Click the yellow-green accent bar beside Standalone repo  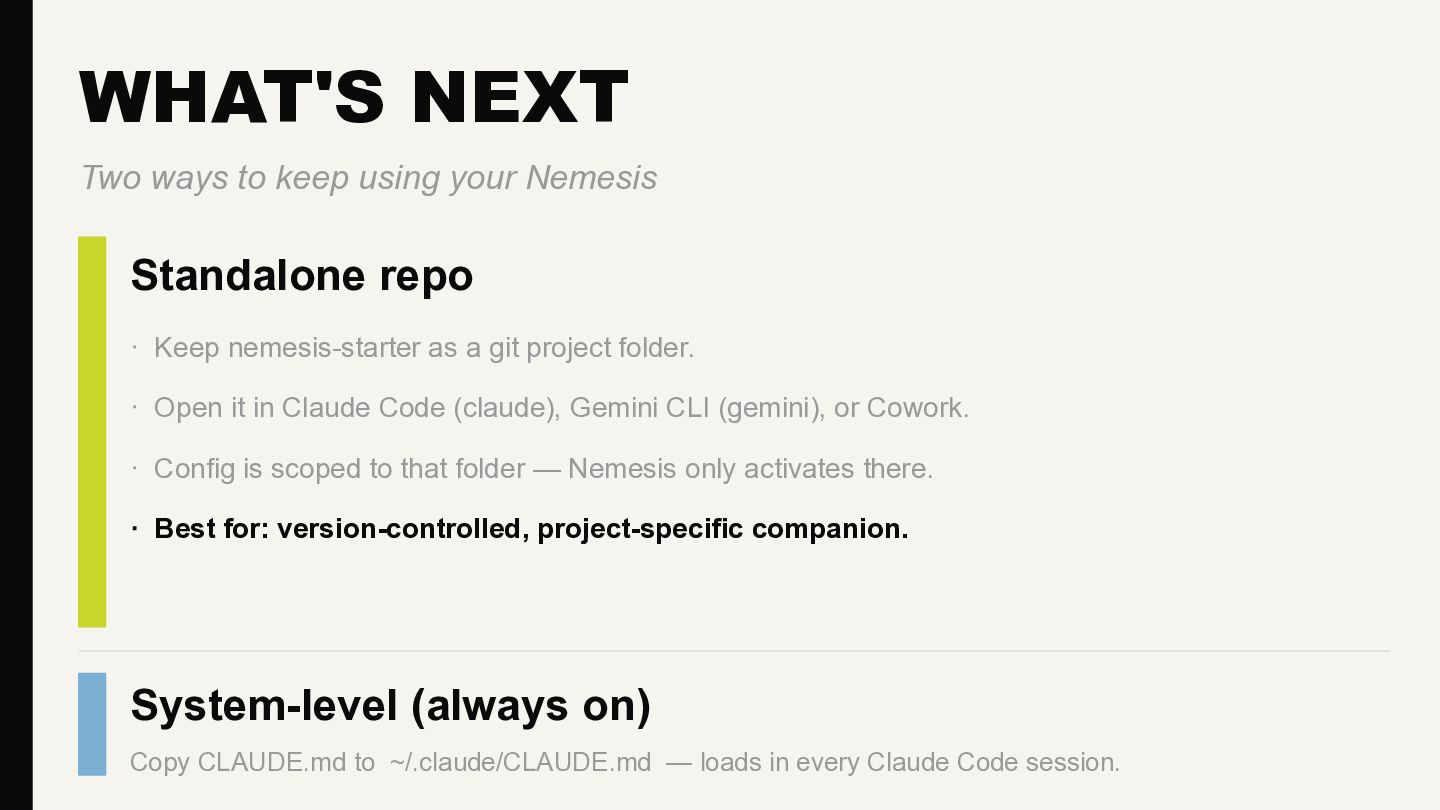pyautogui.click(x=92, y=431)
